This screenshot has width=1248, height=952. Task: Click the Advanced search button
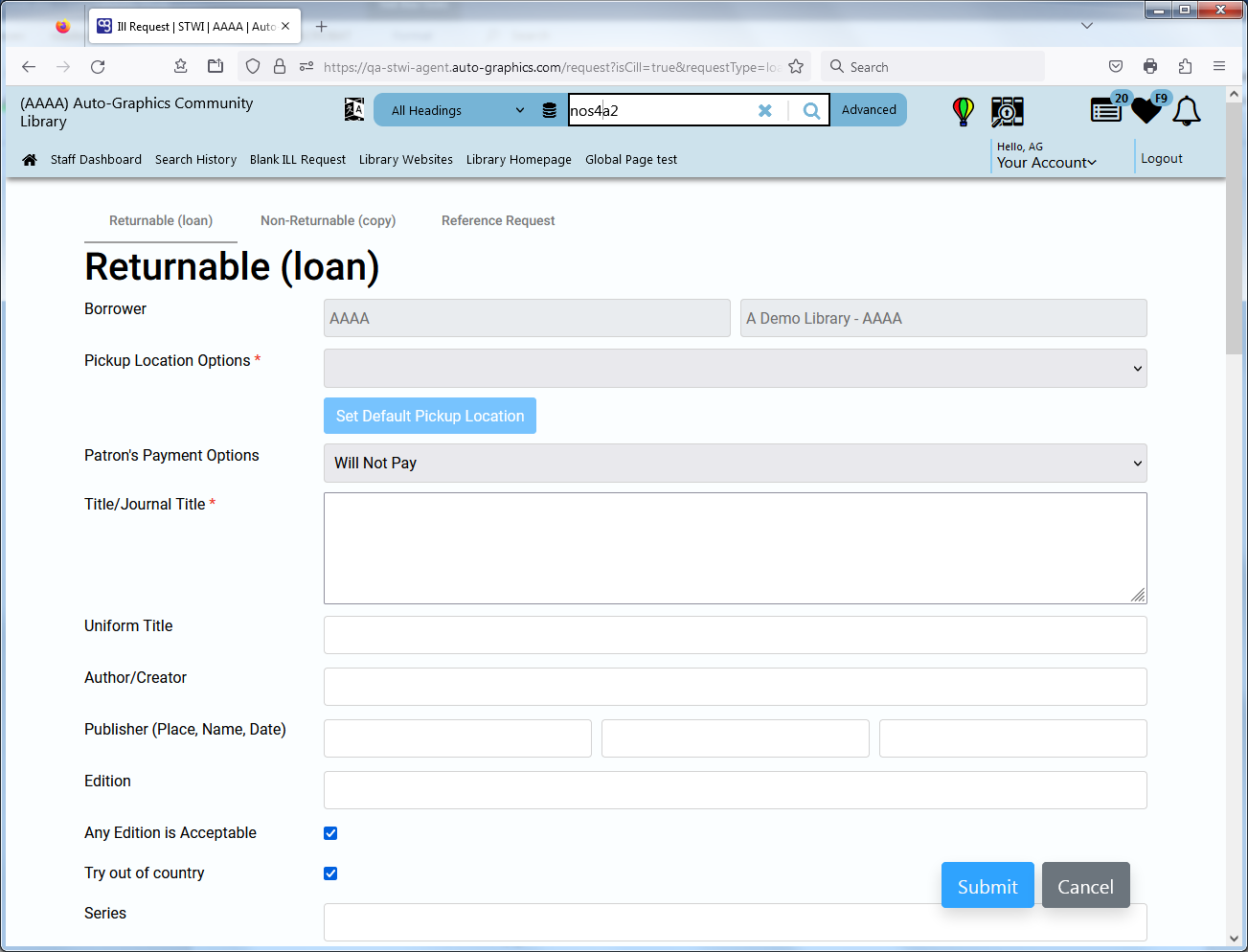coord(869,110)
